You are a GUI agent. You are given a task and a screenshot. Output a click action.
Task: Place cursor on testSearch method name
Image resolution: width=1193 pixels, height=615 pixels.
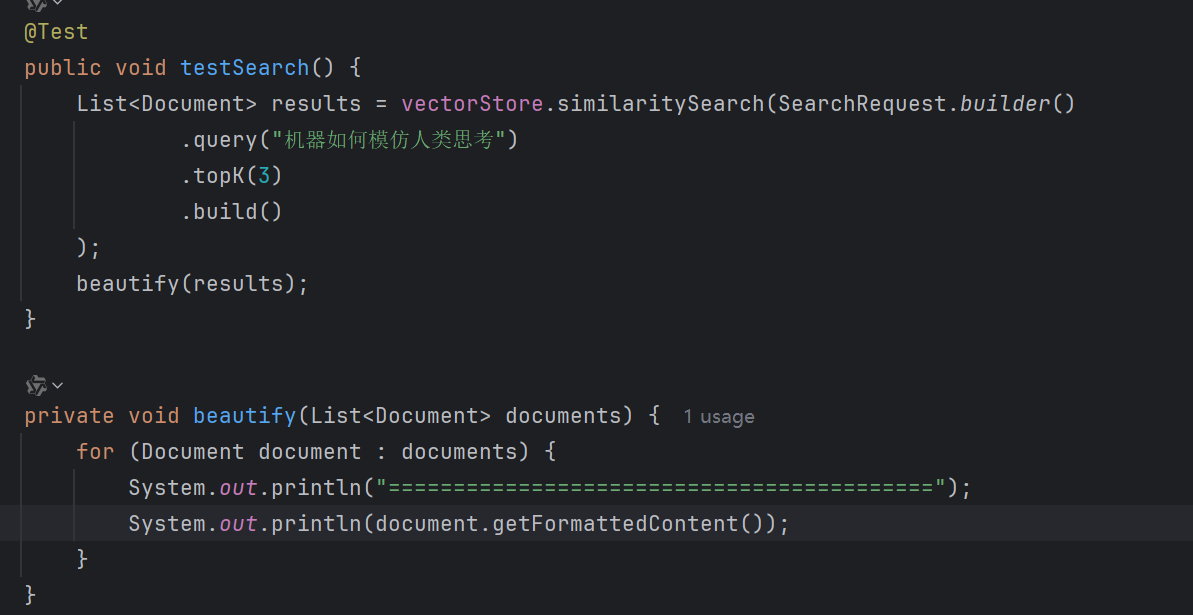coord(245,68)
